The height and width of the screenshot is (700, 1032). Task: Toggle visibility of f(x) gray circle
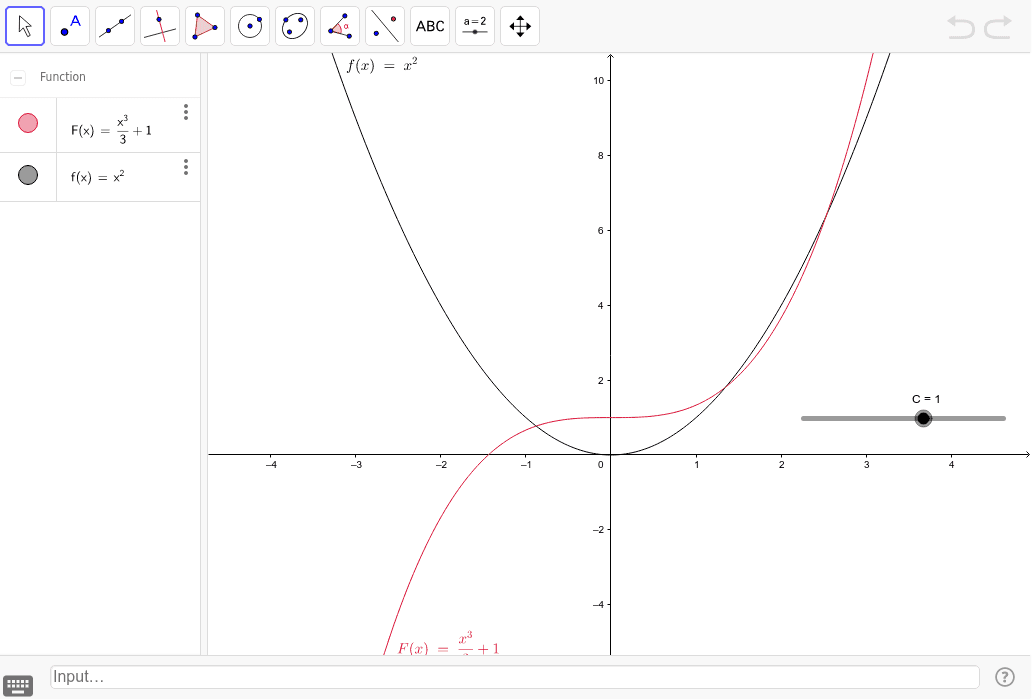pos(28,175)
